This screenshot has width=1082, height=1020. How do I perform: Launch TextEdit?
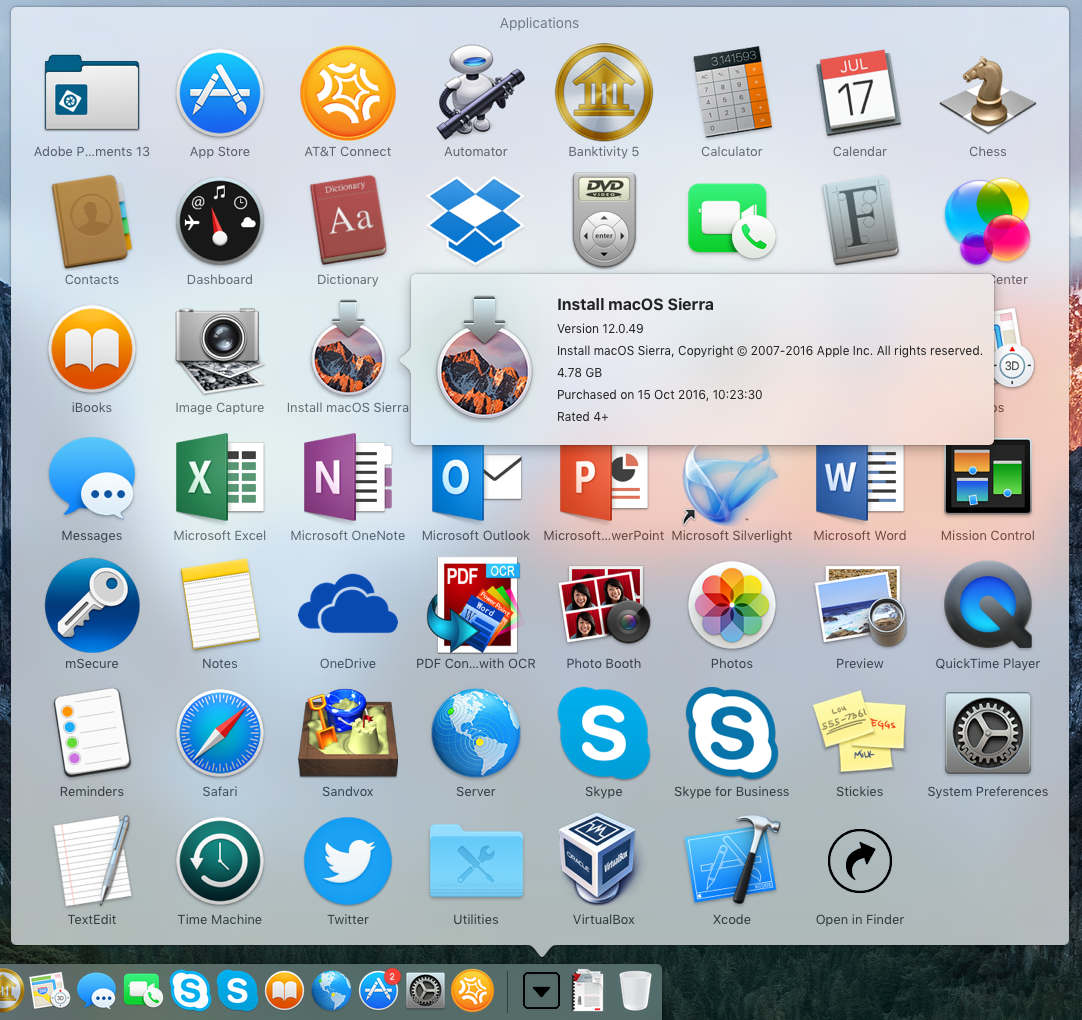tap(92, 861)
